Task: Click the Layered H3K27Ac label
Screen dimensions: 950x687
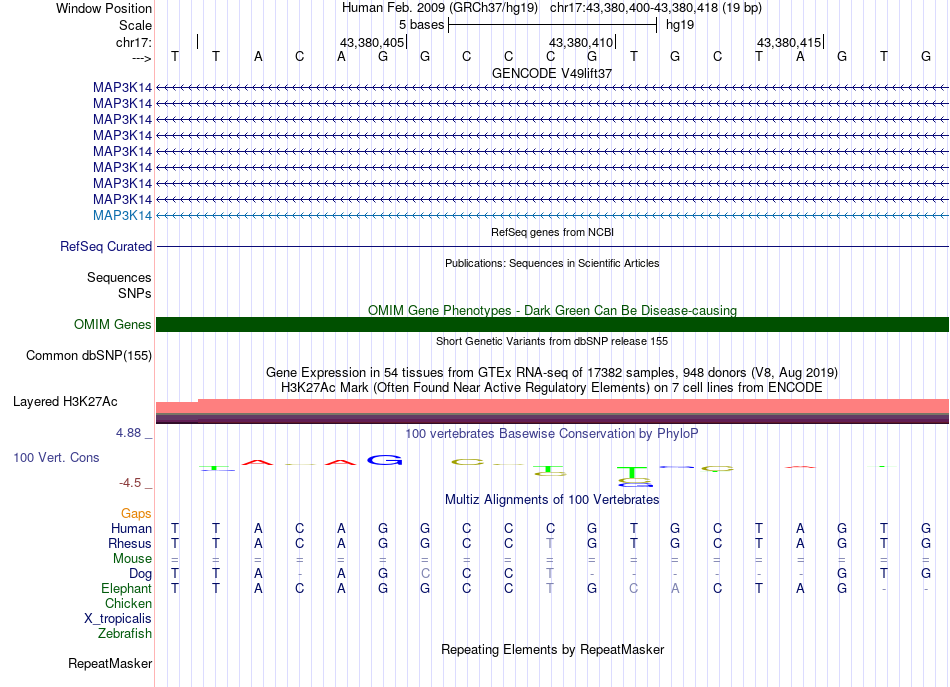Action: [65, 402]
